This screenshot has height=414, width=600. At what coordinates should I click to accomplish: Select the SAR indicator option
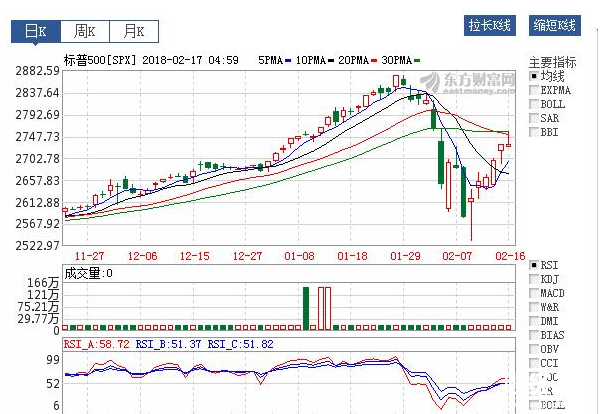(x=545, y=118)
